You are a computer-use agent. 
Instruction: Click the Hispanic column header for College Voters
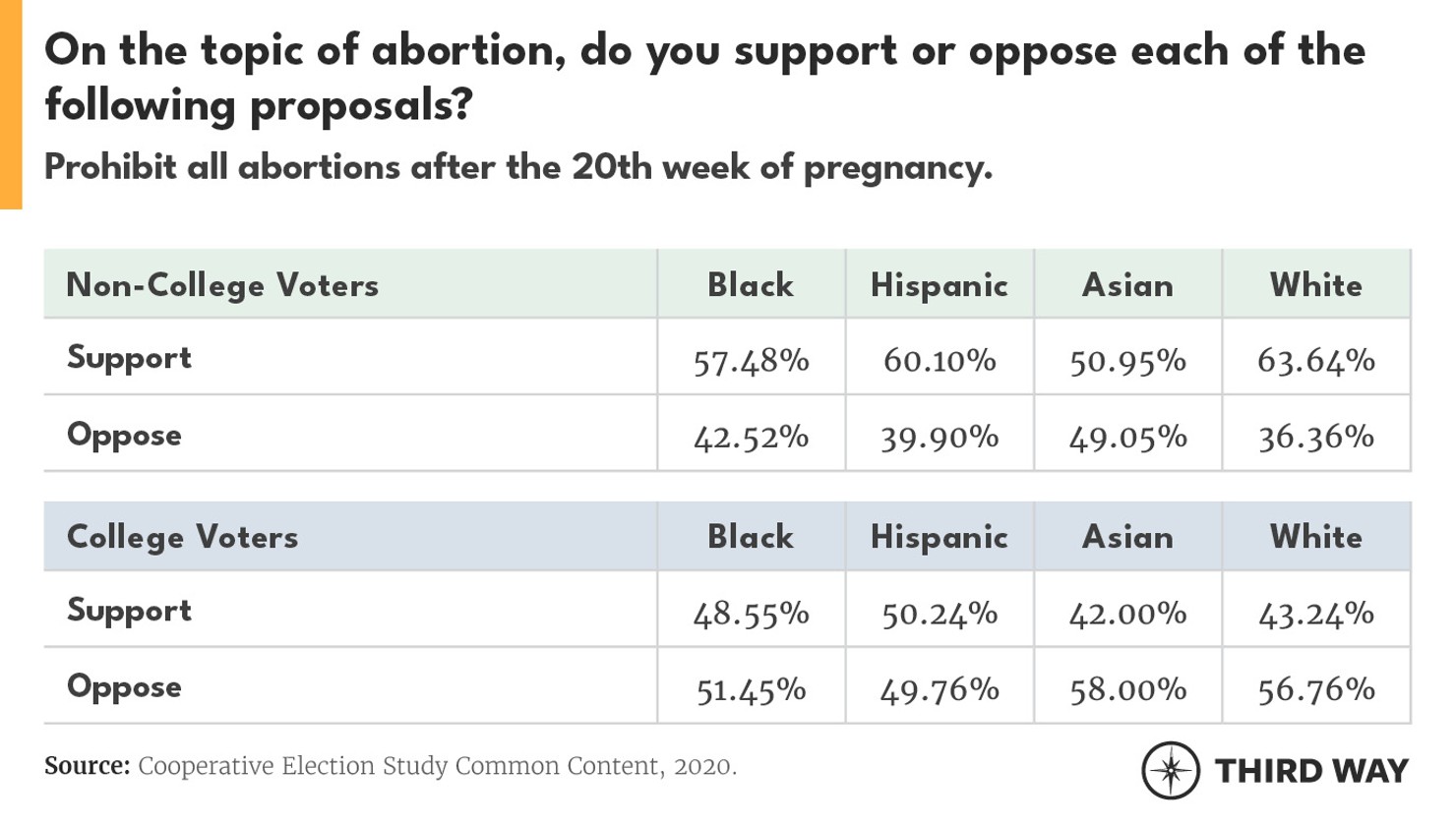(x=939, y=537)
